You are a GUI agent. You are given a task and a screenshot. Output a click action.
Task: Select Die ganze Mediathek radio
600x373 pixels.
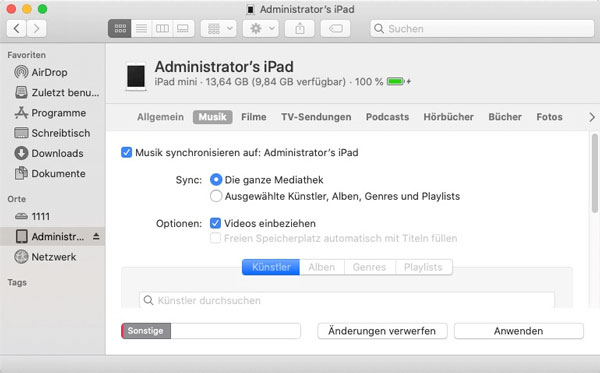tap(216, 180)
